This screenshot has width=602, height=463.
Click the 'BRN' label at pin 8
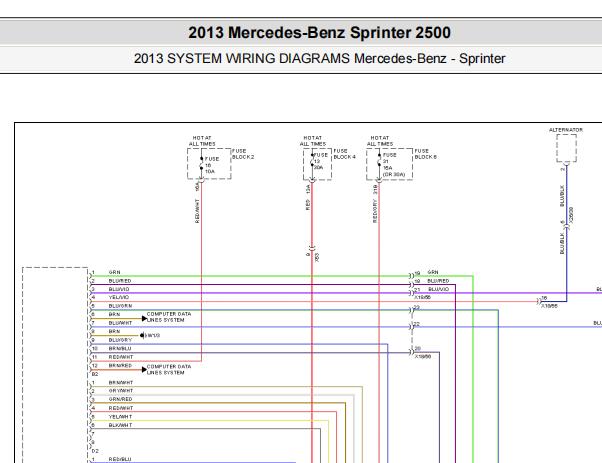114,331
